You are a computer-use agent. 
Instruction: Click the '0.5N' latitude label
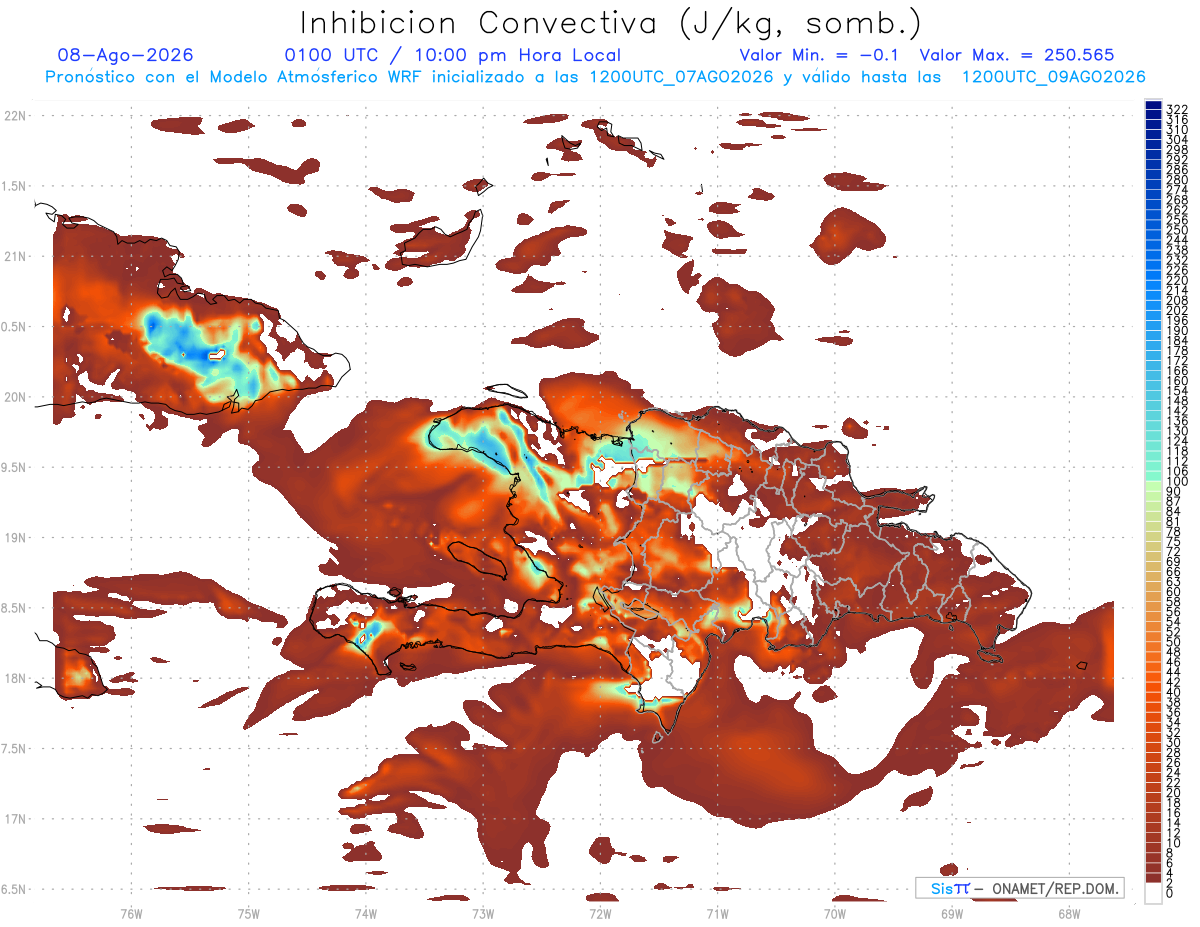pyautogui.click(x=15, y=327)
